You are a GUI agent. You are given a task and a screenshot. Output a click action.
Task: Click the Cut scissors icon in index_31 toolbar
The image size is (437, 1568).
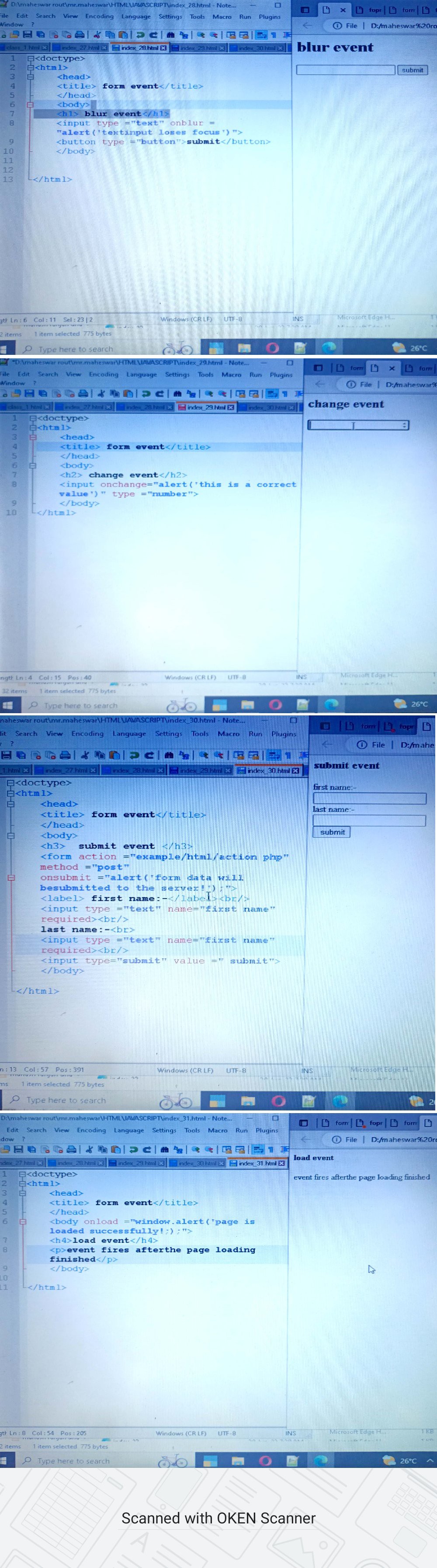point(88,1149)
